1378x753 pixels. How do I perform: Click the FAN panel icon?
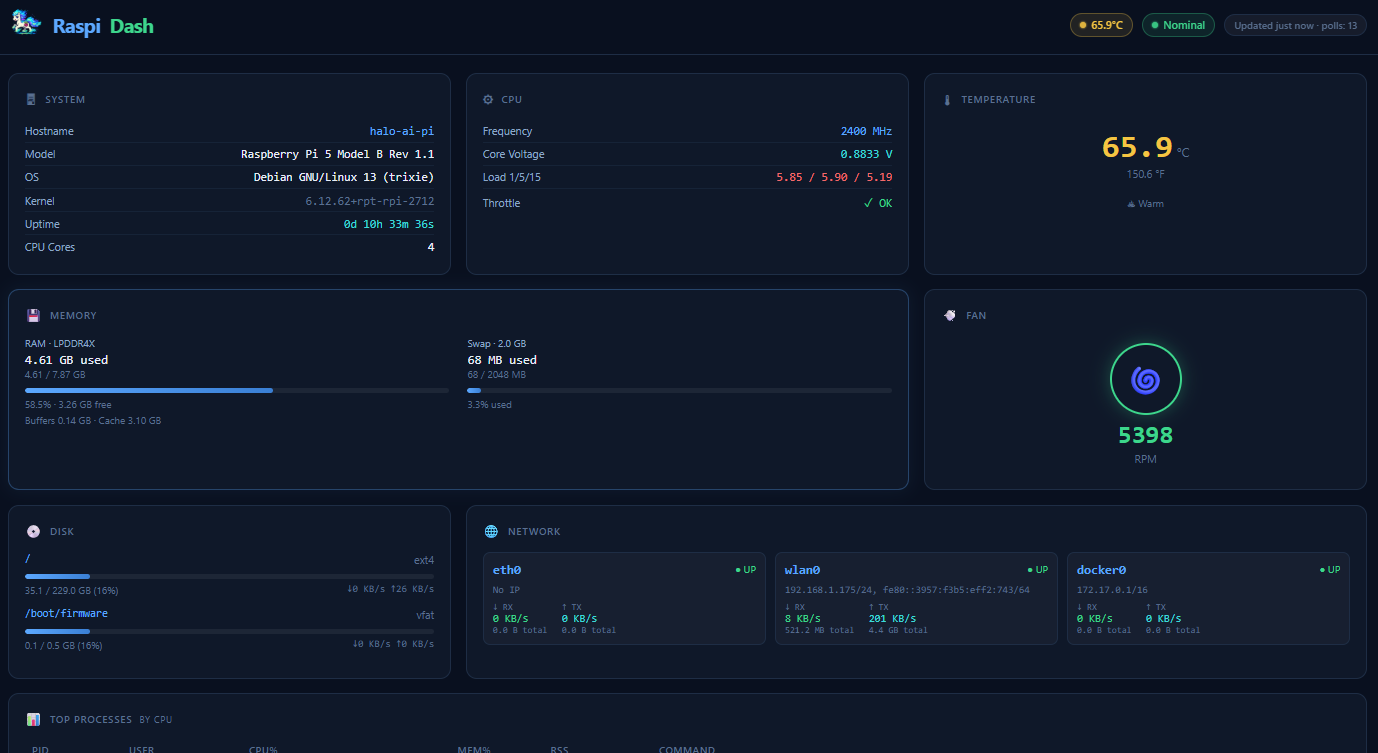pyautogui.click(x=949, y=315)
